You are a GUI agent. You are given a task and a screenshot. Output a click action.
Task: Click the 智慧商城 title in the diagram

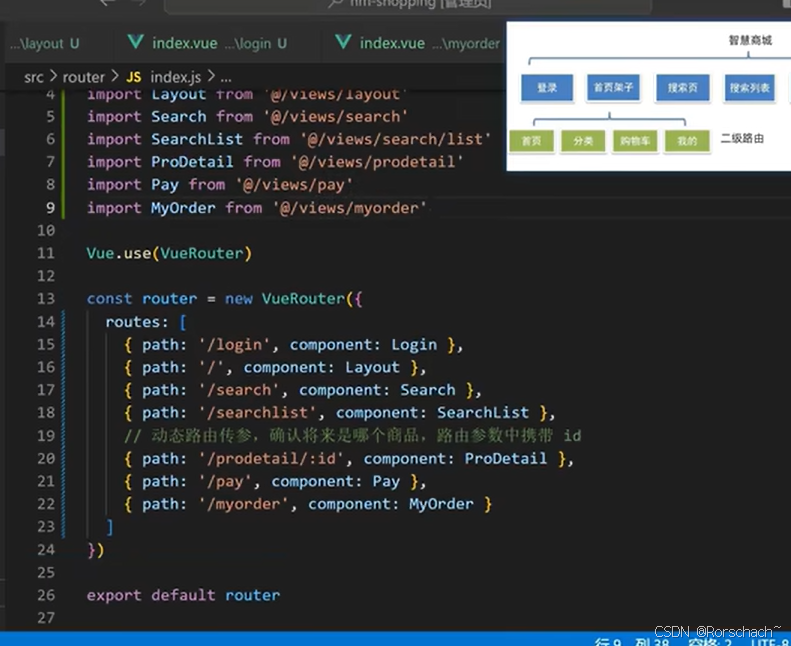click(x=750, y=40)
